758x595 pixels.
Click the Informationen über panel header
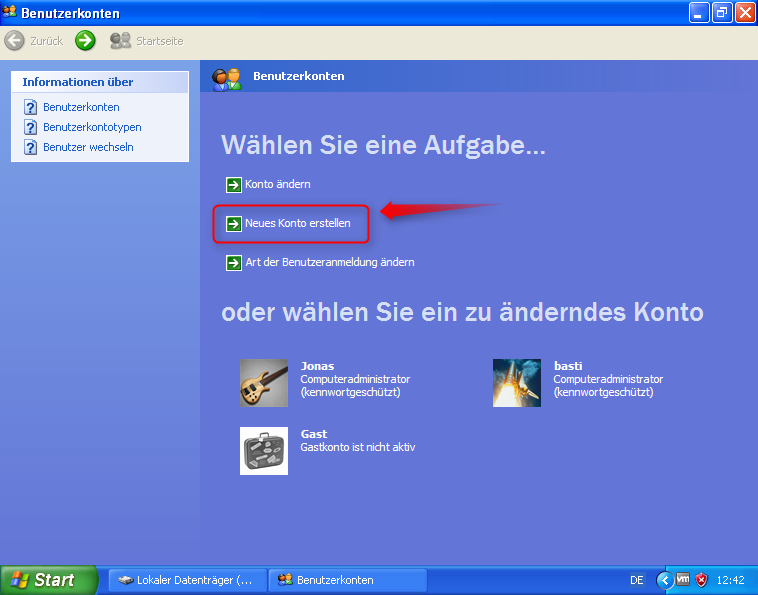point(100,82)
